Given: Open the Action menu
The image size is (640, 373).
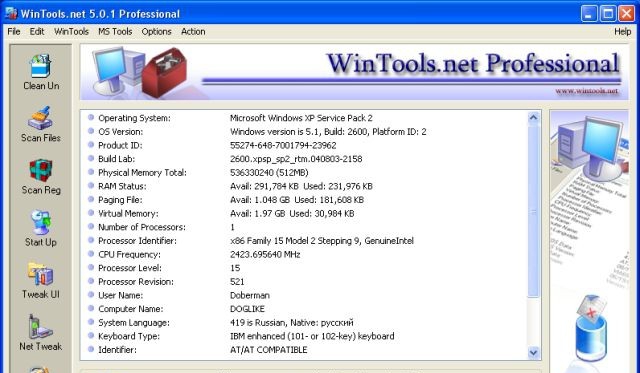Looking at the screenshot, I should 193,31.
